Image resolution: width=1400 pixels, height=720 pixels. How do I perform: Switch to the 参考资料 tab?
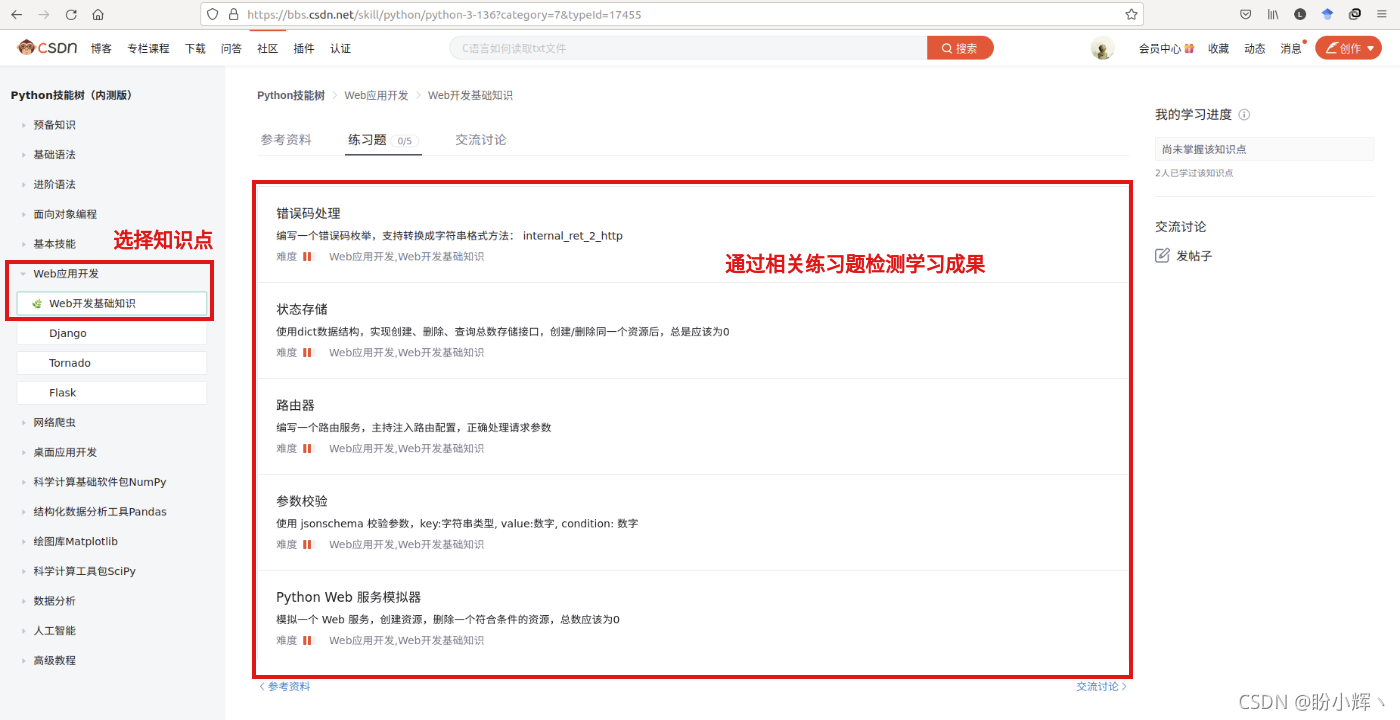coord(286,140)
